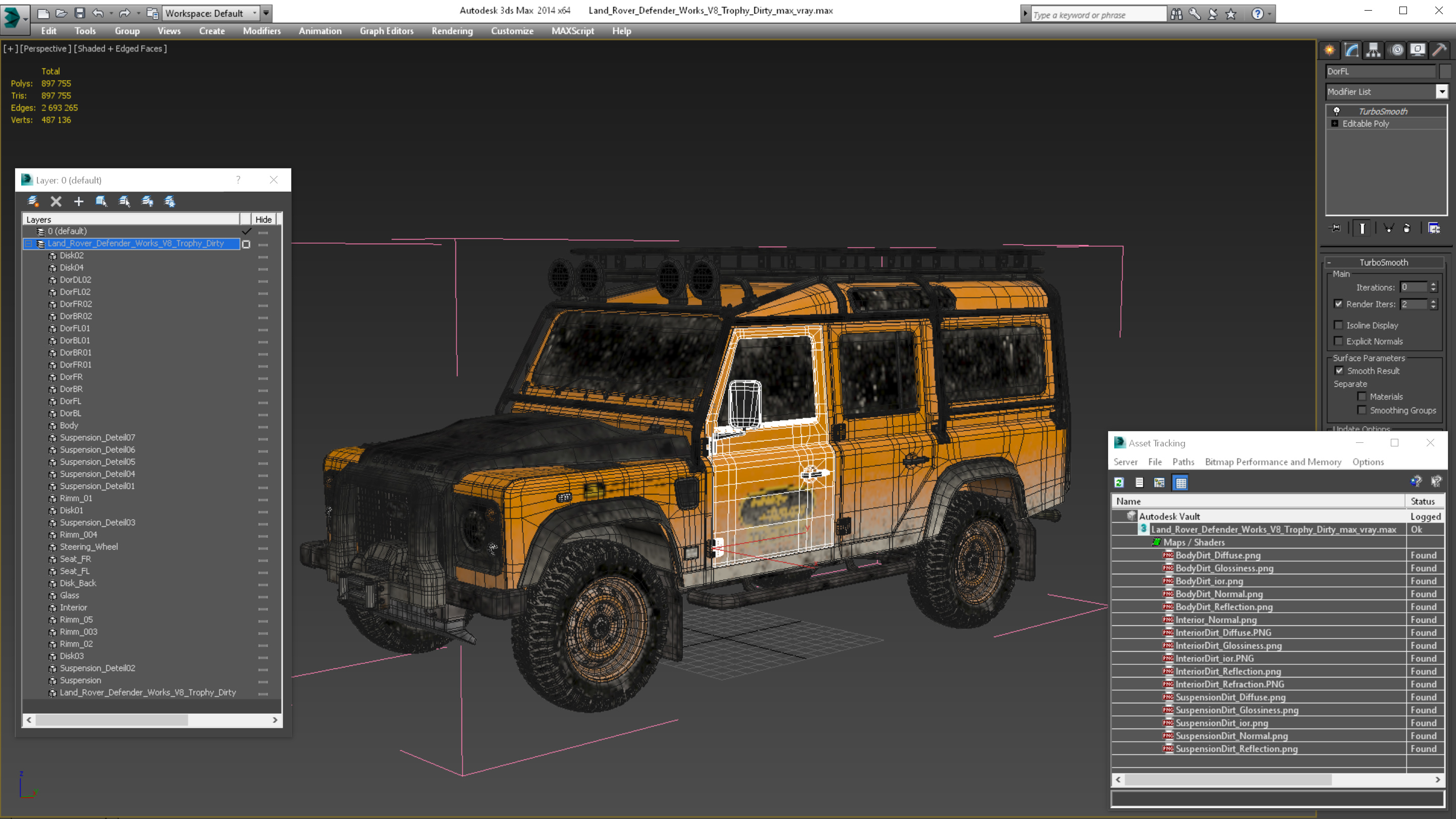The height and width of the screenshot is (819, 1456).
Task: Click Tree View icon in Asset Tracking
Action: tap(1160, 483)
